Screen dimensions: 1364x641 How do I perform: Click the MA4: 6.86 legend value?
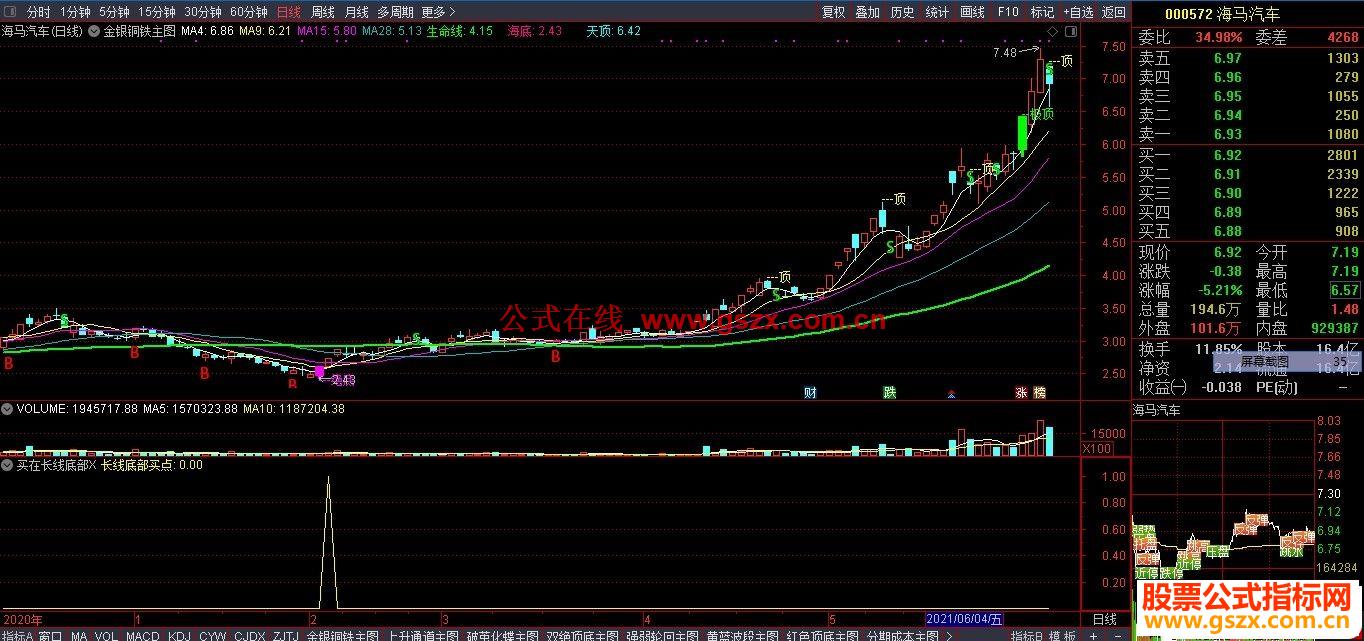[x=207, y=31]
